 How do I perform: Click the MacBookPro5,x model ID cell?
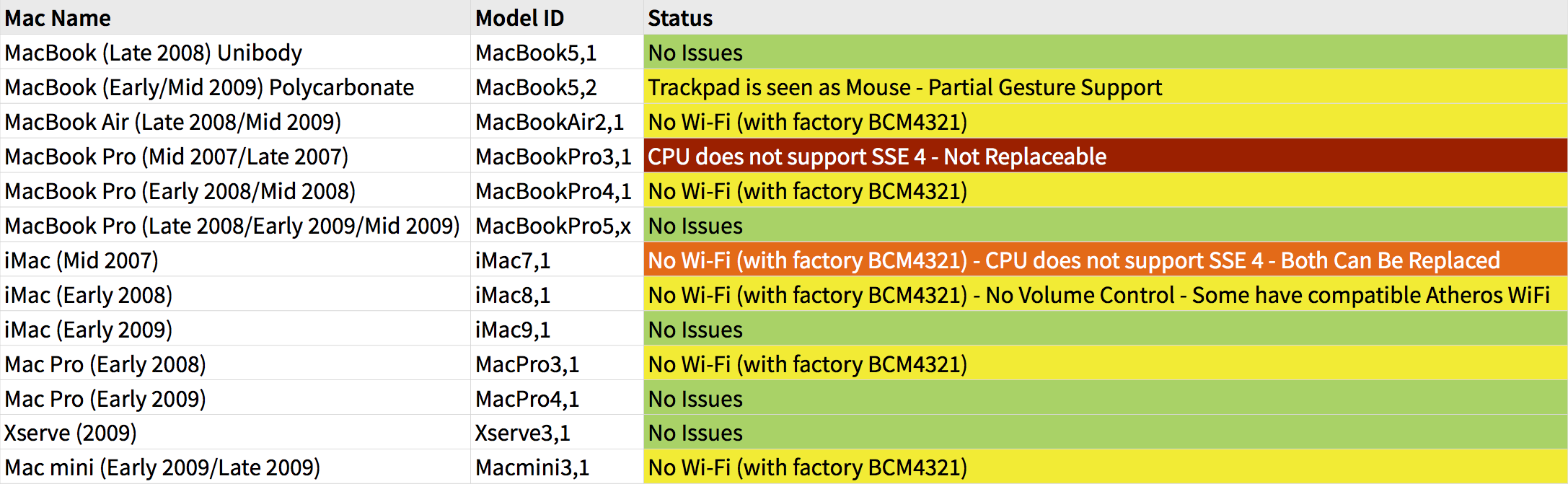click(x=553, y=226)
